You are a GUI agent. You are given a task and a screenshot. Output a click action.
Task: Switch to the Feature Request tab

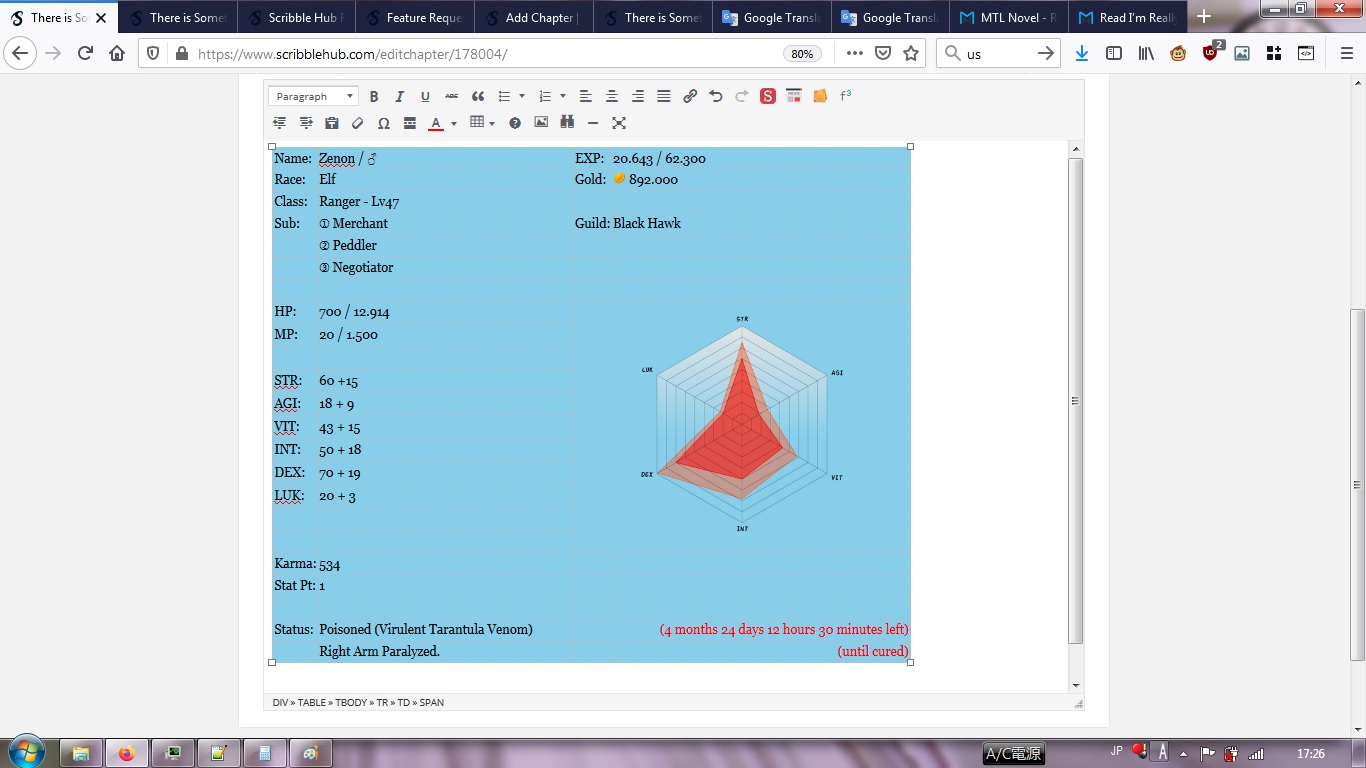click(414, 17)
